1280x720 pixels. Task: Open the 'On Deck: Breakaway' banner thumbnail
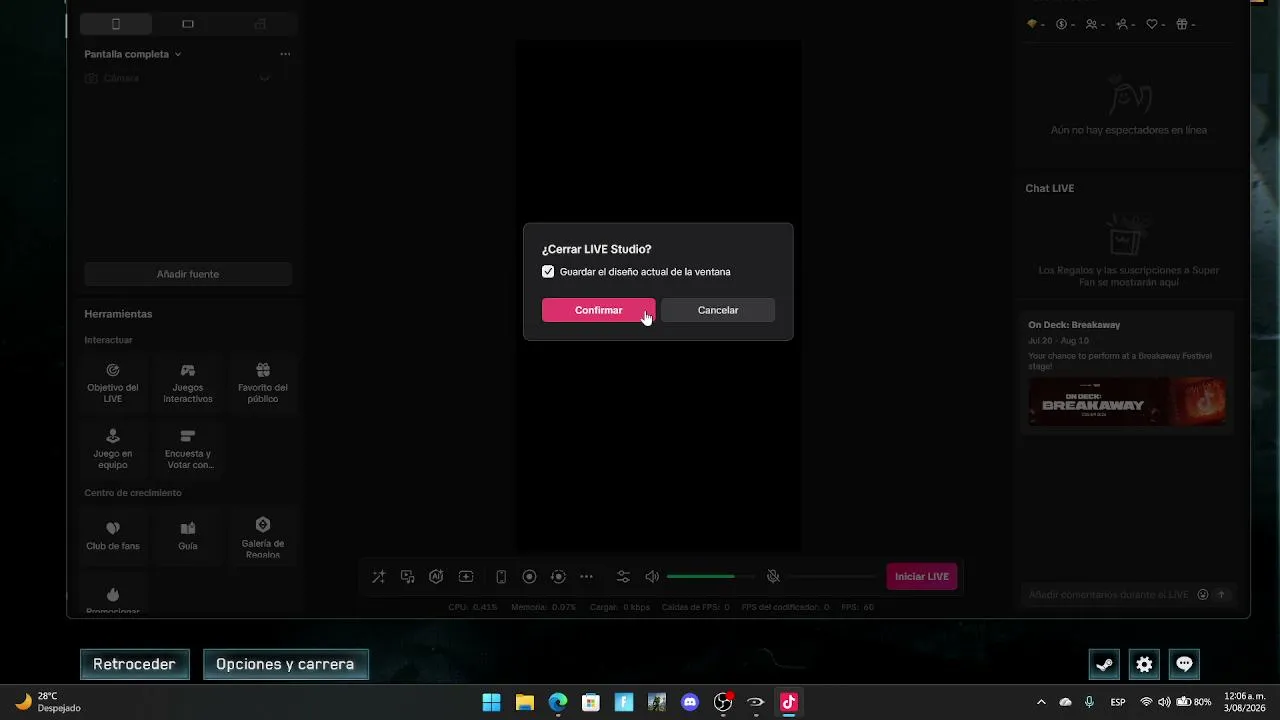click(x=1127, y=401)
